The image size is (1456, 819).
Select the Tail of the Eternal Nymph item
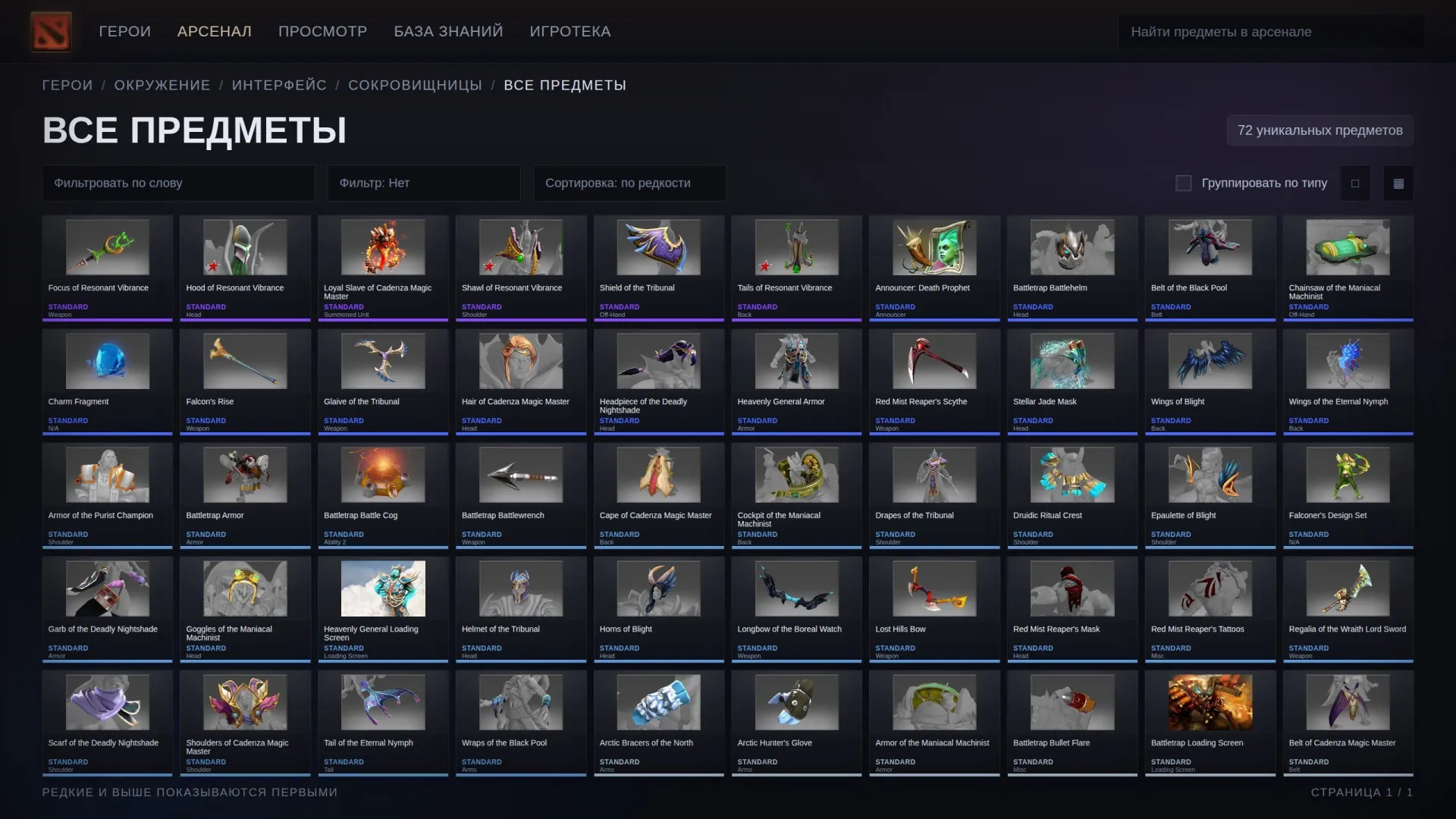tap(383, 723)
